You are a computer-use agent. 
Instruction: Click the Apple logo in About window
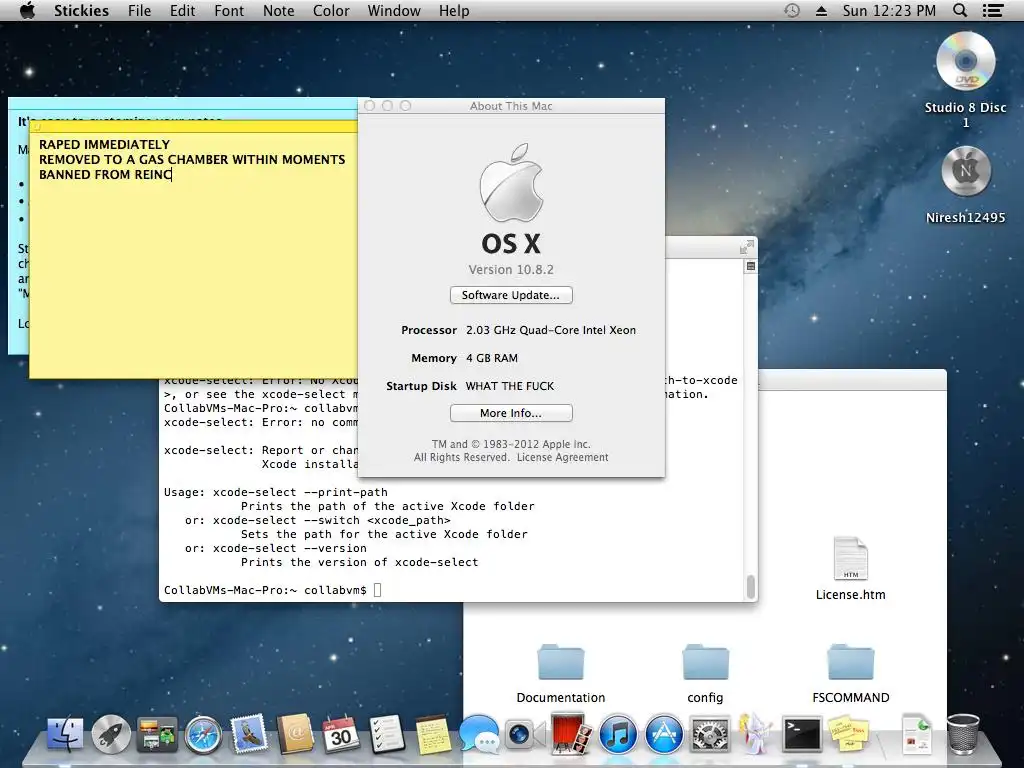(511, 183)
